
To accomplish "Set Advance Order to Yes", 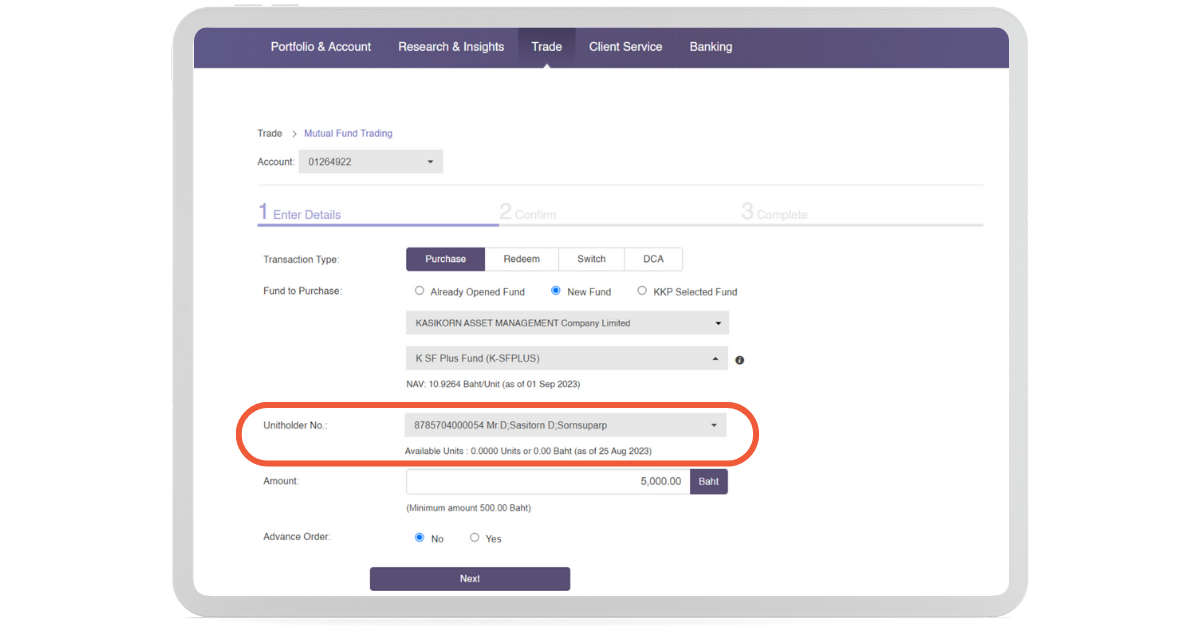I will click(475, 538).
